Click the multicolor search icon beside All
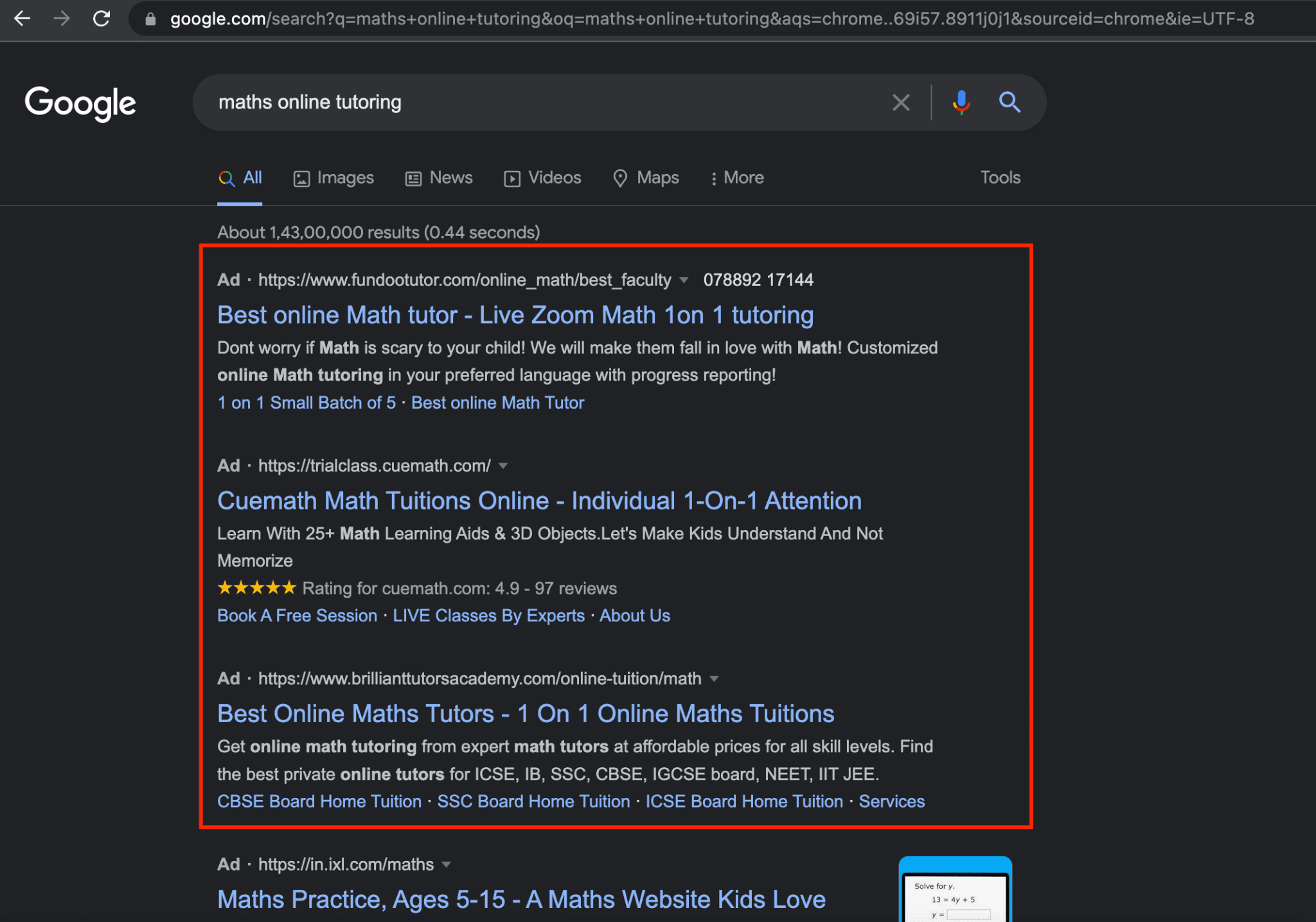Image resolution: width=1316 pixels, height=922 pixels. click(x=226, y=179)
